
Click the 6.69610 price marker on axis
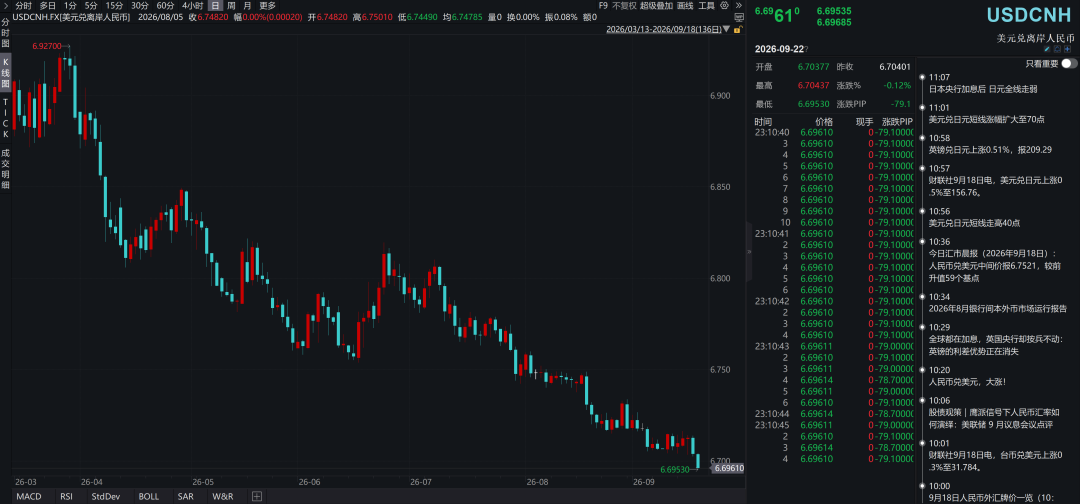click(728, 468)
